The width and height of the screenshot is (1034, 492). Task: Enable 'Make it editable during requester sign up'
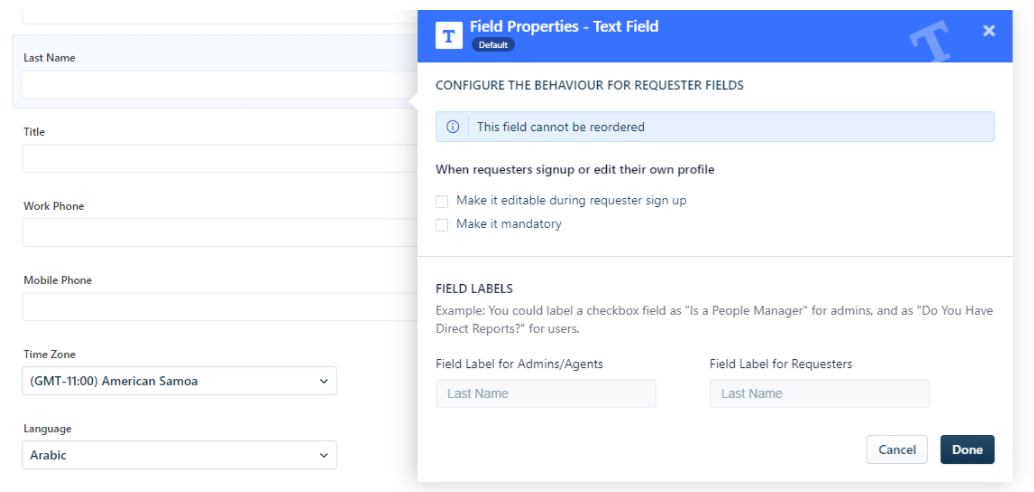coord(442,201)
